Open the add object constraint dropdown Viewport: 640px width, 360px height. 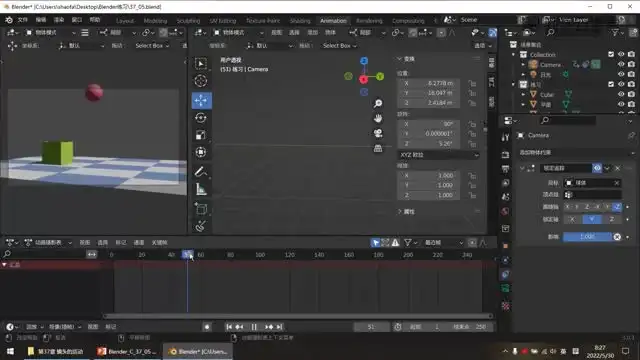click(x=576, y=152)
